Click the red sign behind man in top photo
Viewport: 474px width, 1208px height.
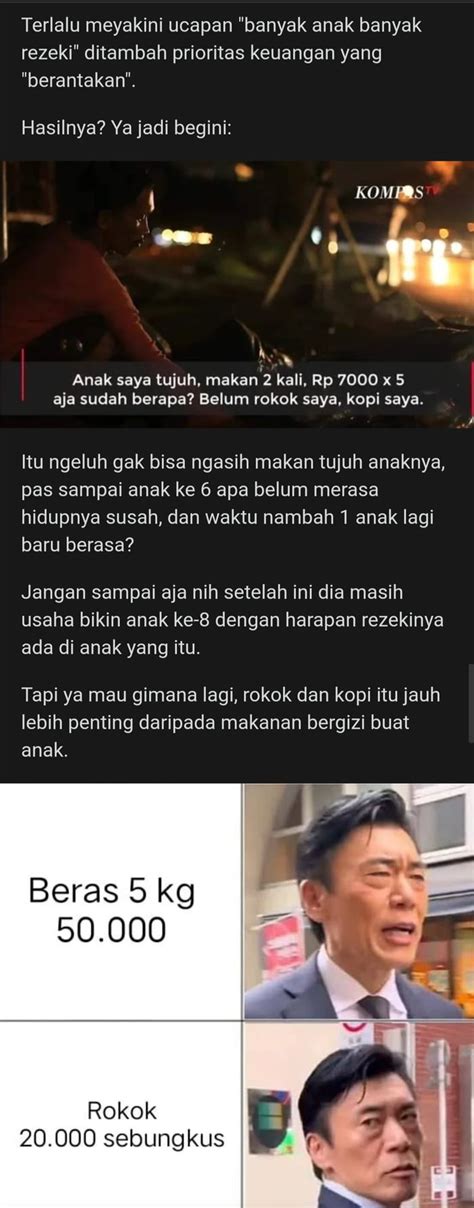pyautogui.click(x=282, y=944)
